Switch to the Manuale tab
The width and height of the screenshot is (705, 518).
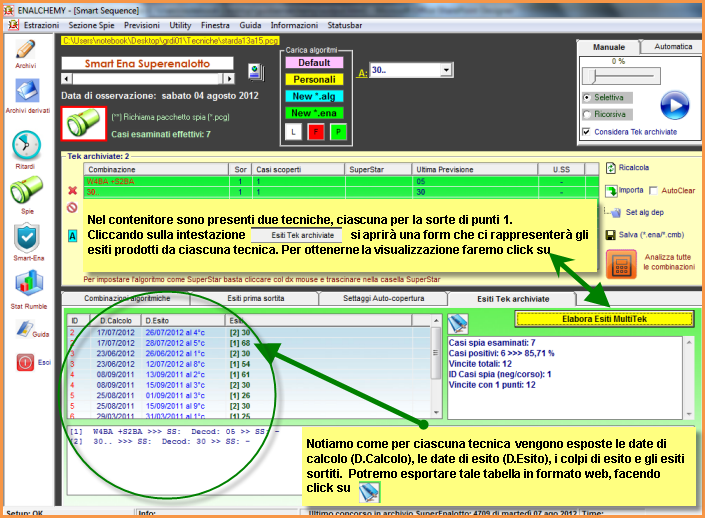pos(609,47)
